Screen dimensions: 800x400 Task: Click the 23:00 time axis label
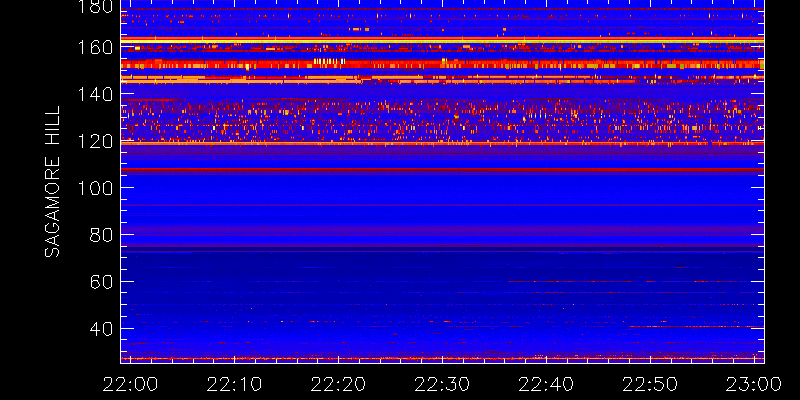(x=754, y=384)
